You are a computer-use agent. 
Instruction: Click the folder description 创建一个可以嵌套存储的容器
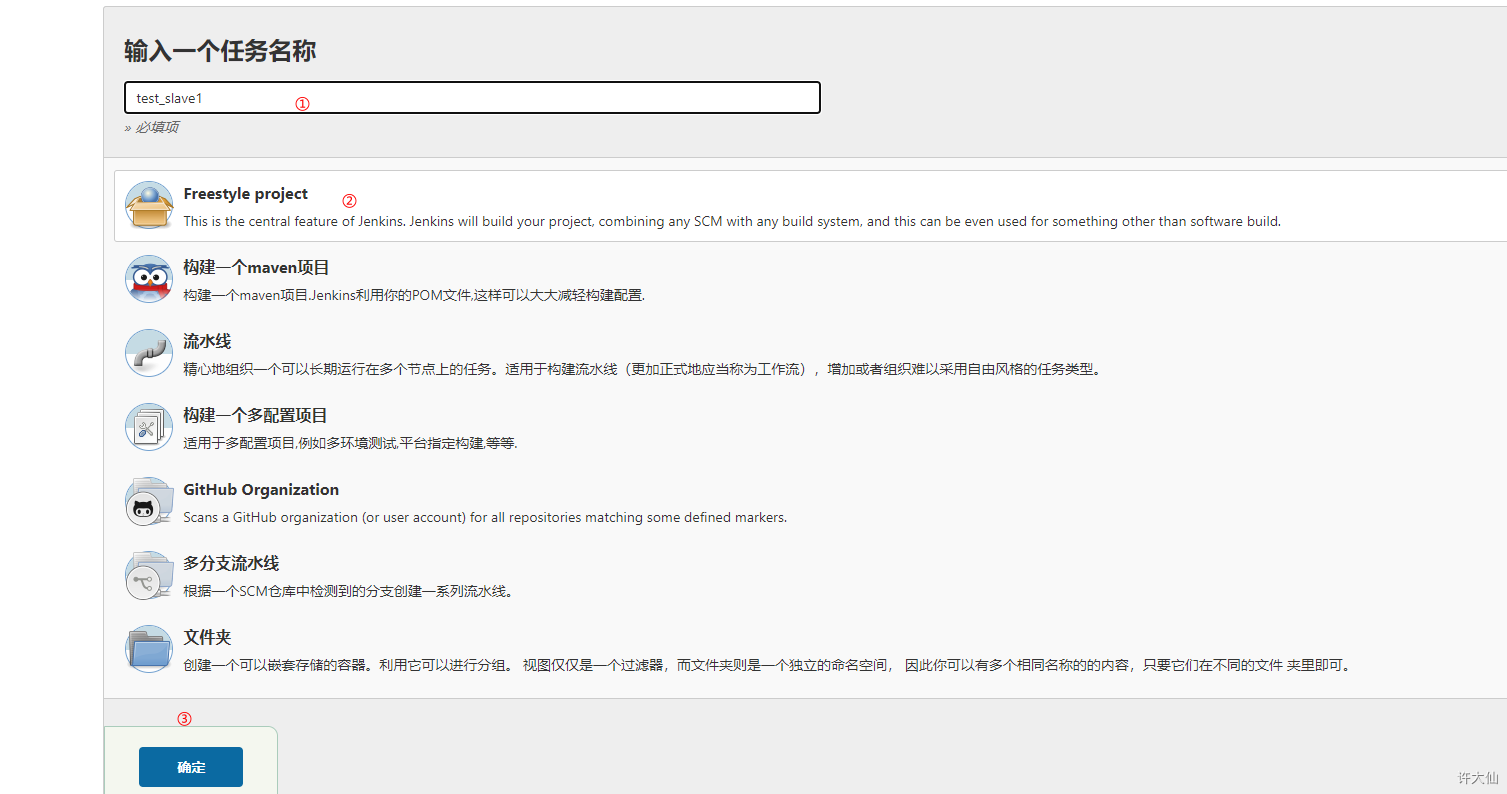pyautogui.click(x=769, y=666)
